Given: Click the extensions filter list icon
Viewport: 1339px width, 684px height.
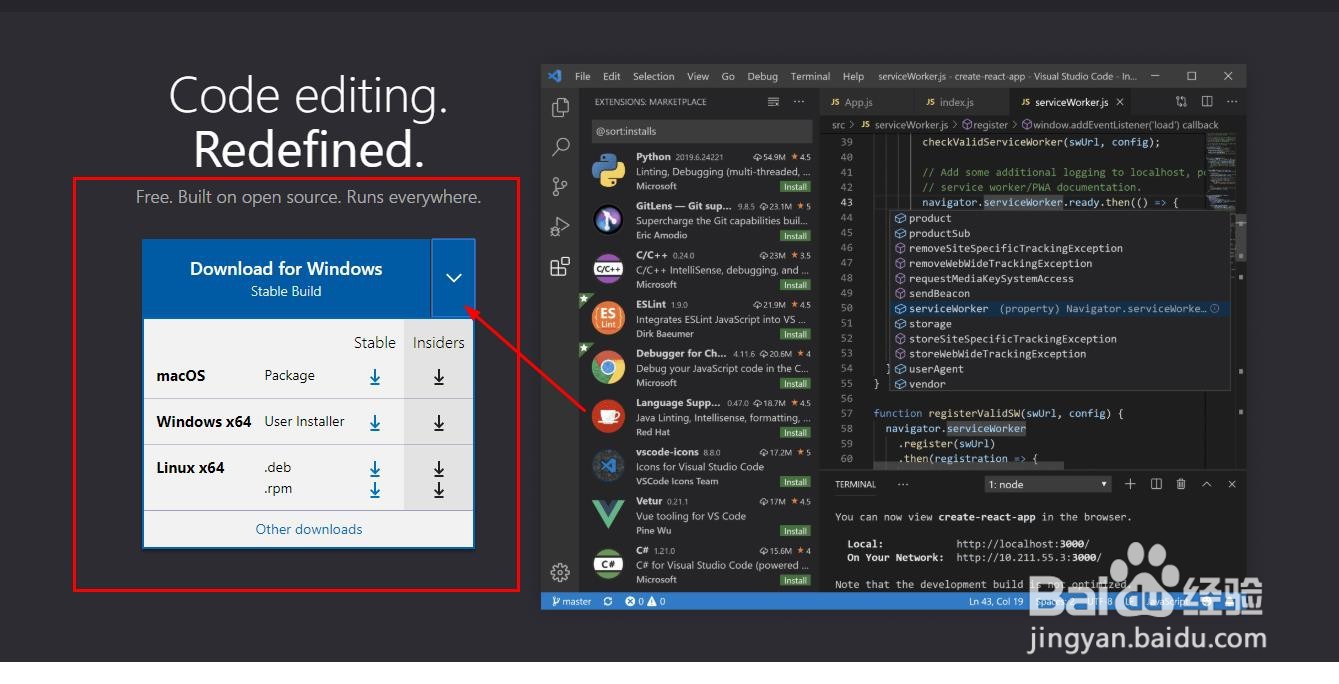Looking at the screenshot, I should click(773, 102).
